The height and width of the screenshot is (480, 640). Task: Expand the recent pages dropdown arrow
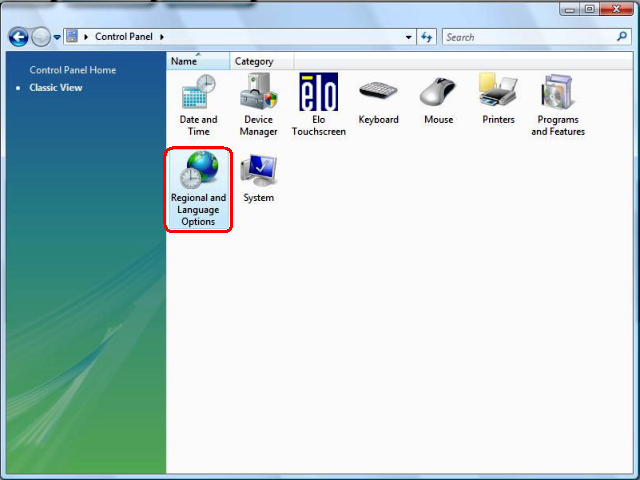57,37
